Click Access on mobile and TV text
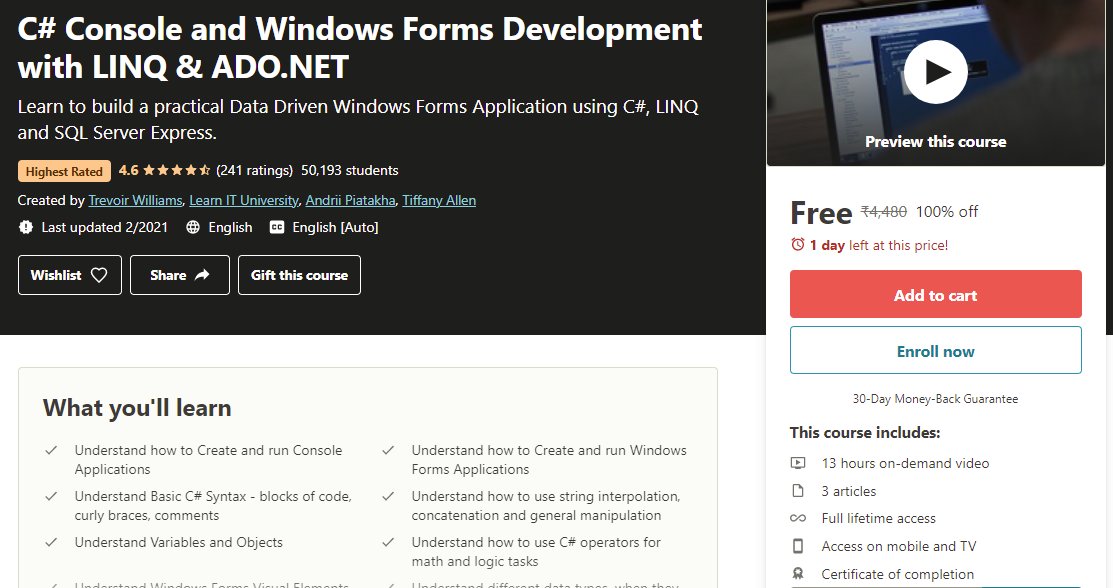The height and width of the screenshot is (588, 1113). (899, 546)
